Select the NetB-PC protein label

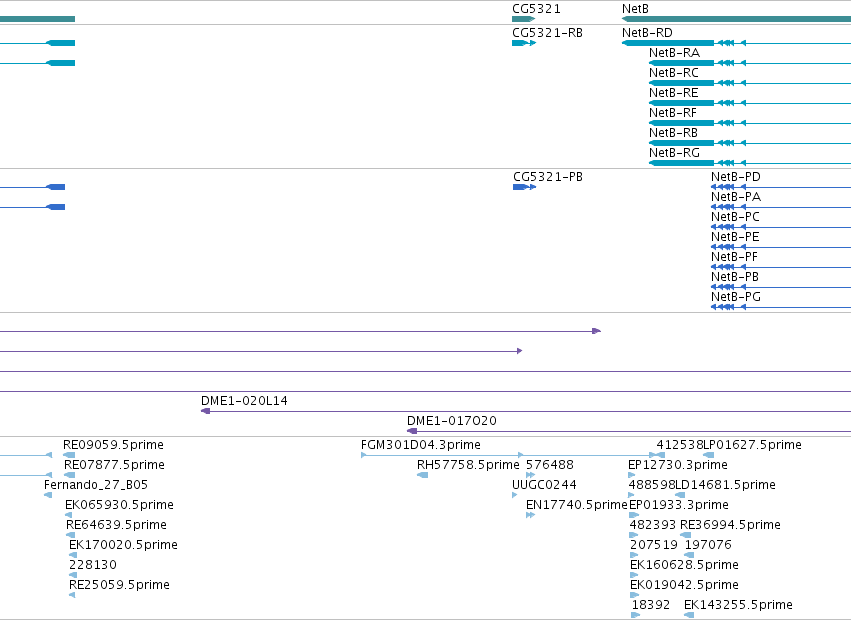tap(735, 217)
